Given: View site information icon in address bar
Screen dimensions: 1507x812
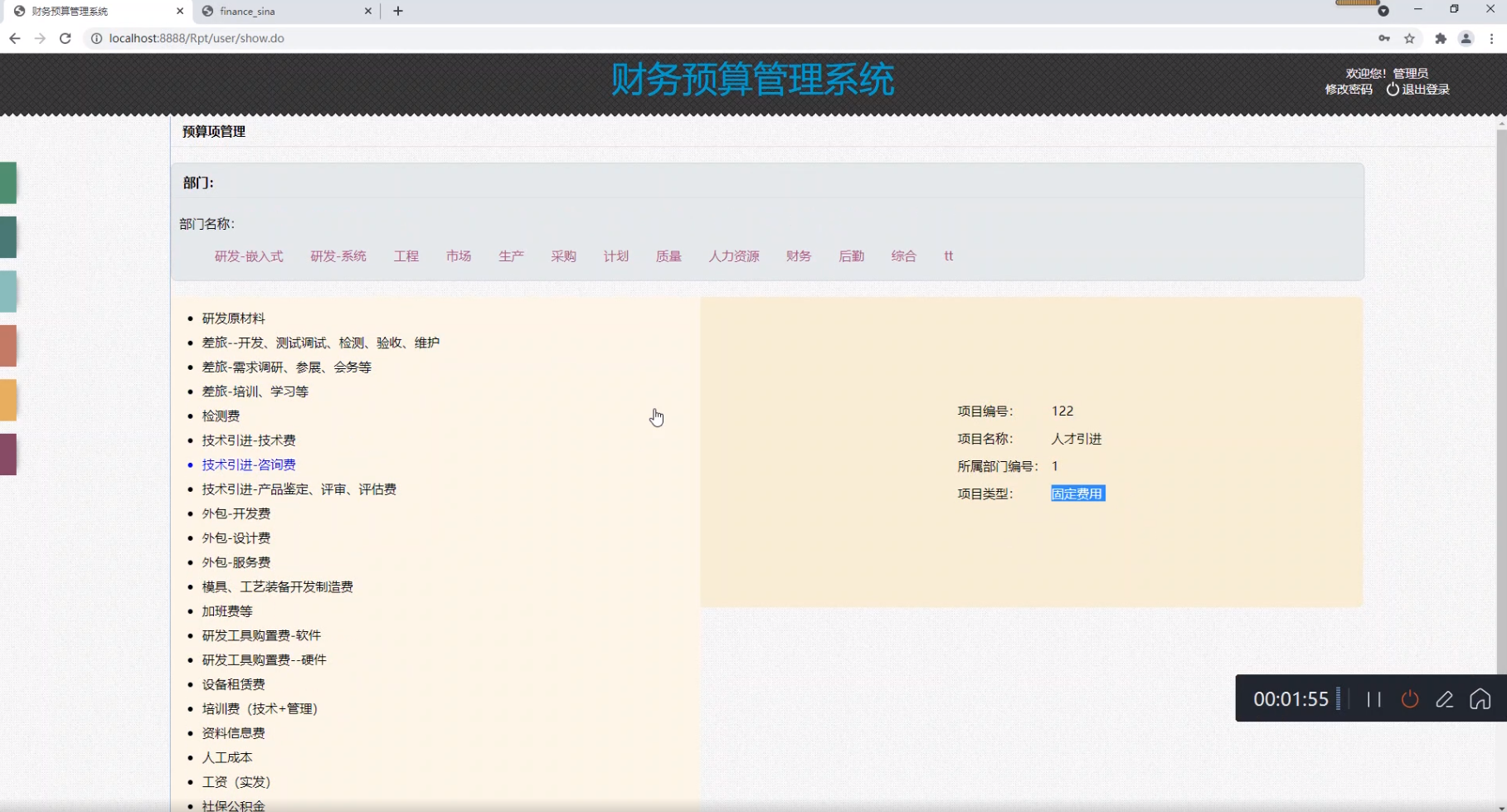Looking at the screenshot, I should click(96, 38).
